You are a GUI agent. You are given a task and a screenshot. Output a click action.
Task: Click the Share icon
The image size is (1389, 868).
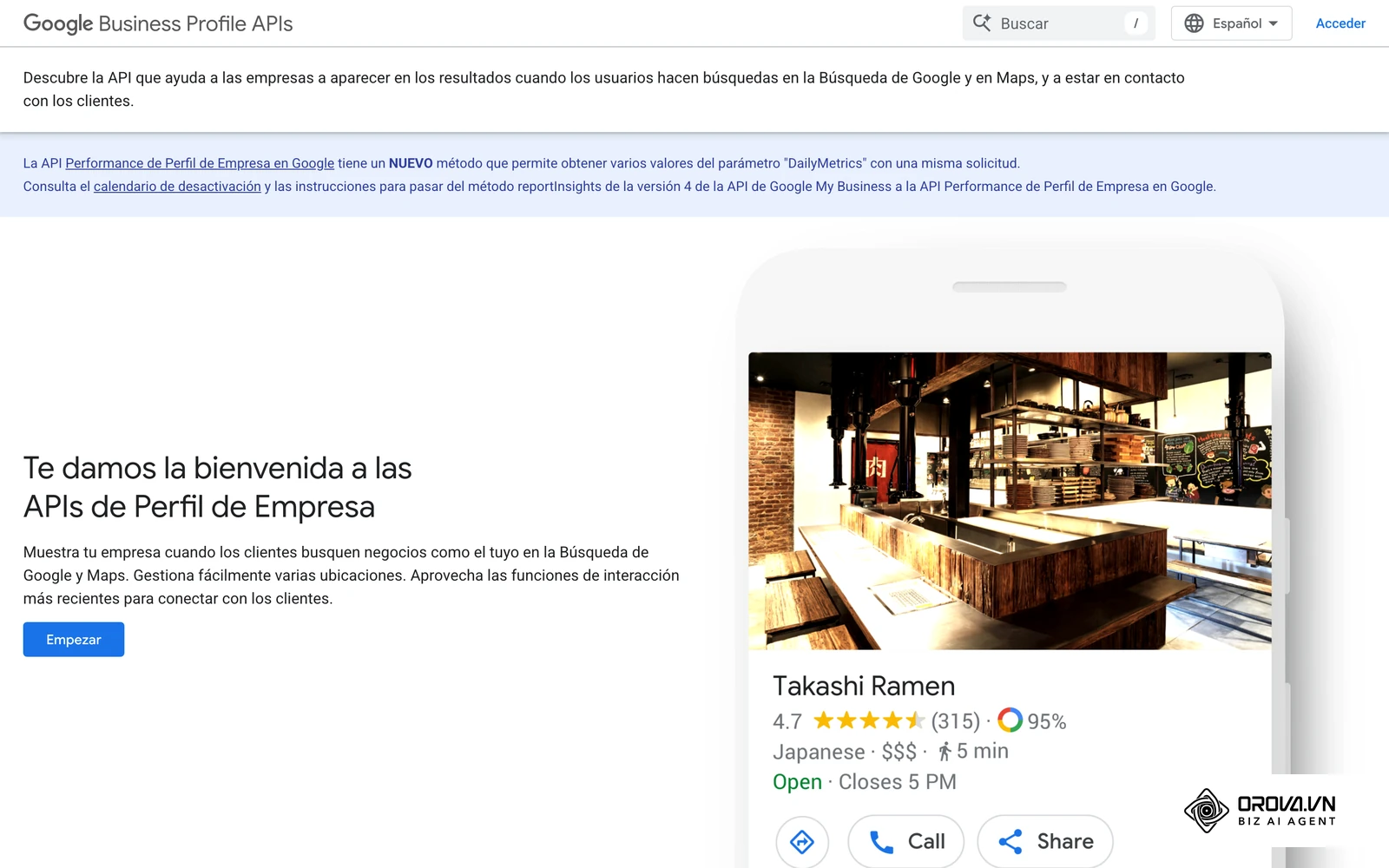tap(1010, 841)
